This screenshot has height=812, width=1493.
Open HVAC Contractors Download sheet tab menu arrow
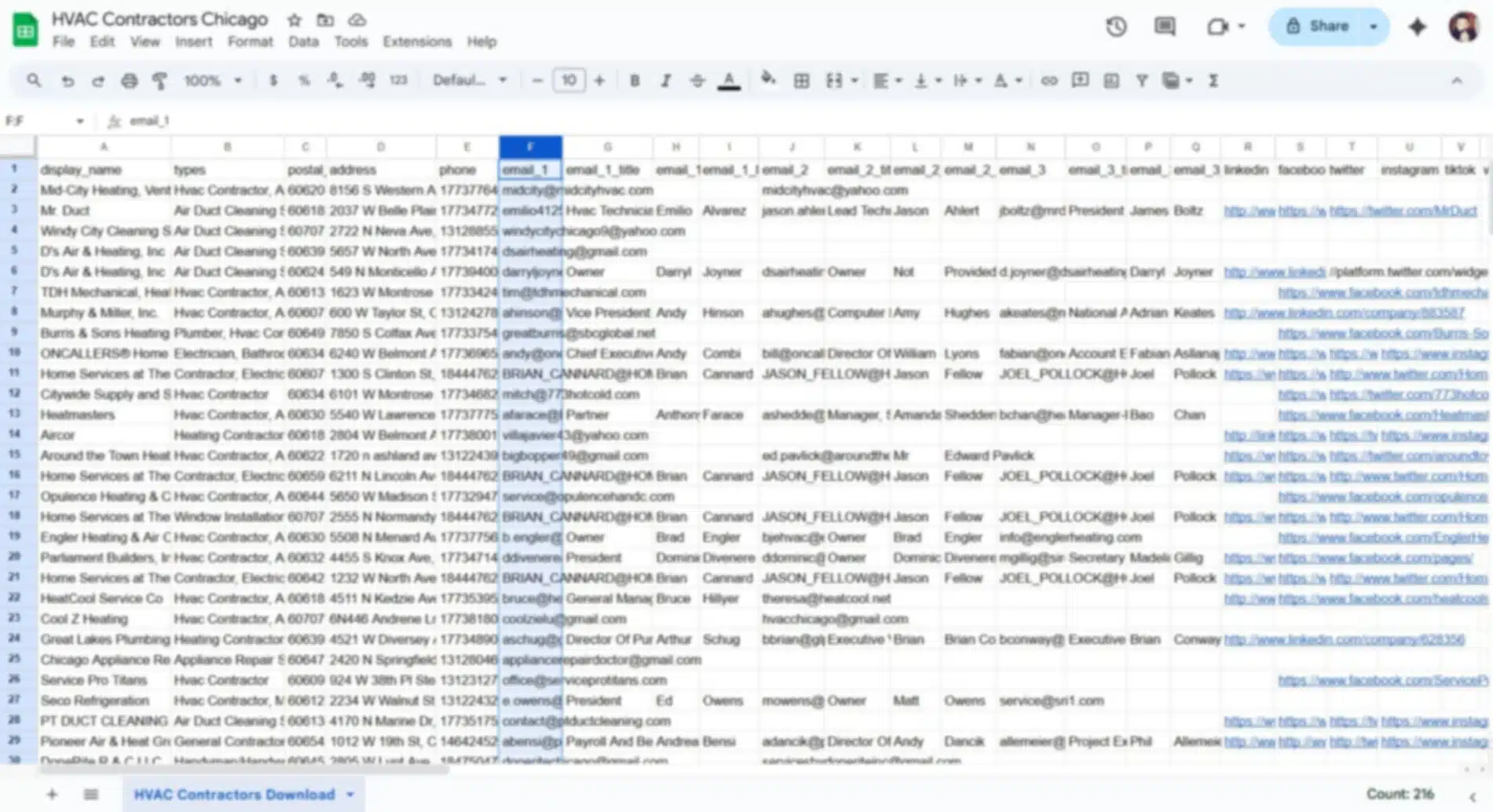pos(350,795)
